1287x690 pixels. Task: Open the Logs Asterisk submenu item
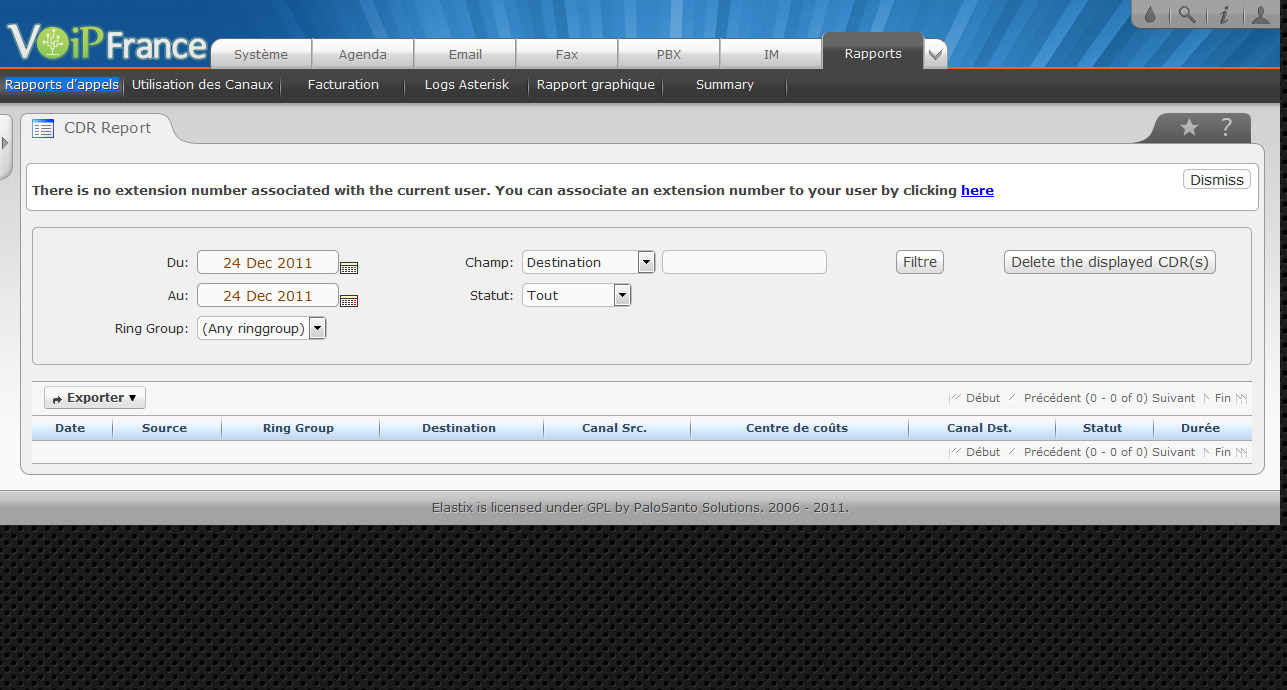[467, 85]
